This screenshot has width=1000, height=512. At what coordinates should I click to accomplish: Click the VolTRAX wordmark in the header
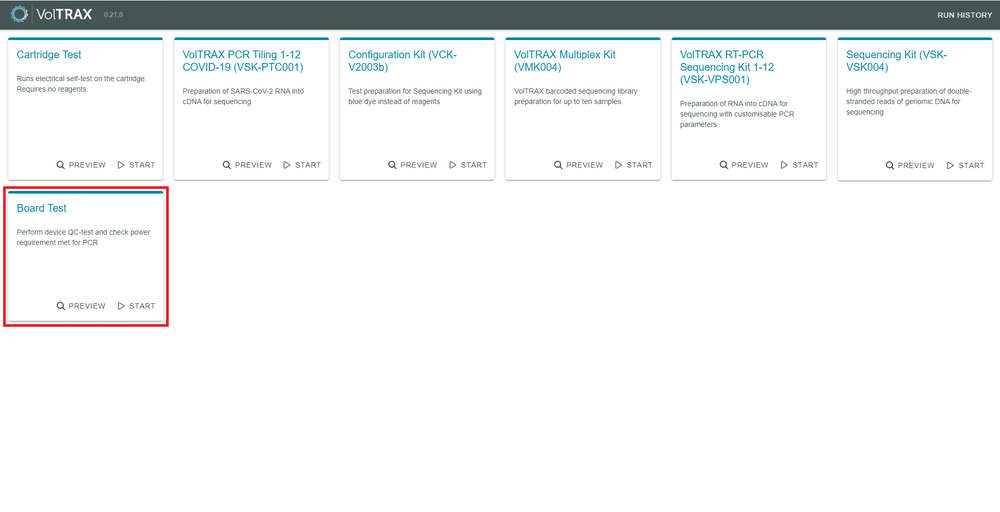pos(64,13)
